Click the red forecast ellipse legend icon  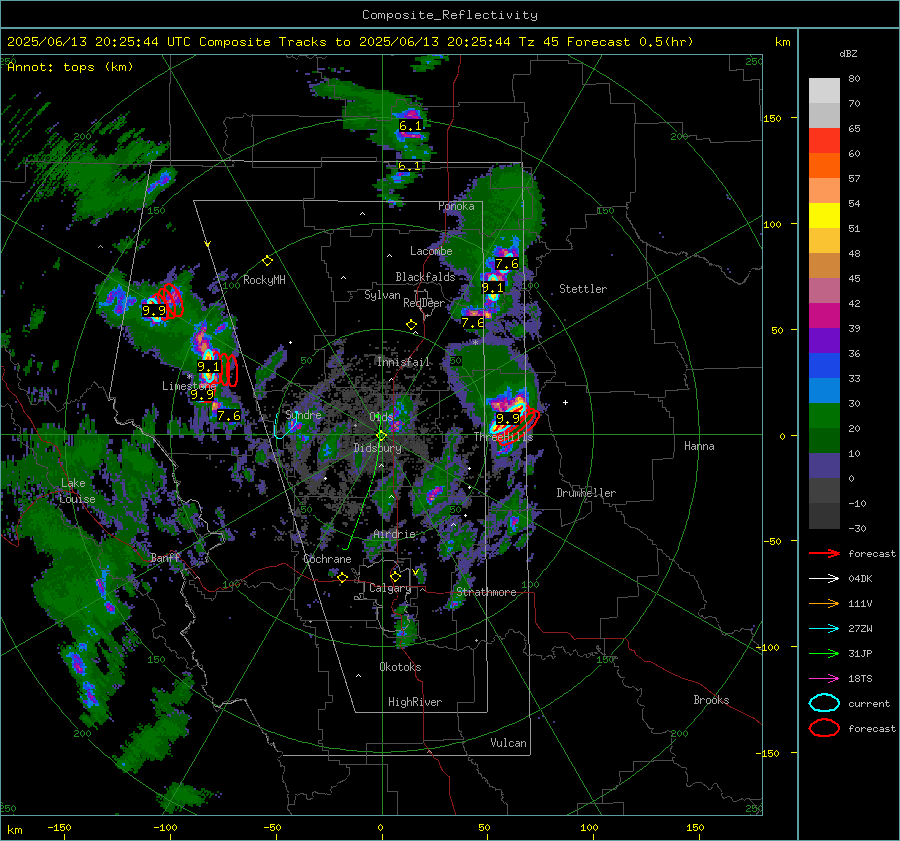[824, 728]
